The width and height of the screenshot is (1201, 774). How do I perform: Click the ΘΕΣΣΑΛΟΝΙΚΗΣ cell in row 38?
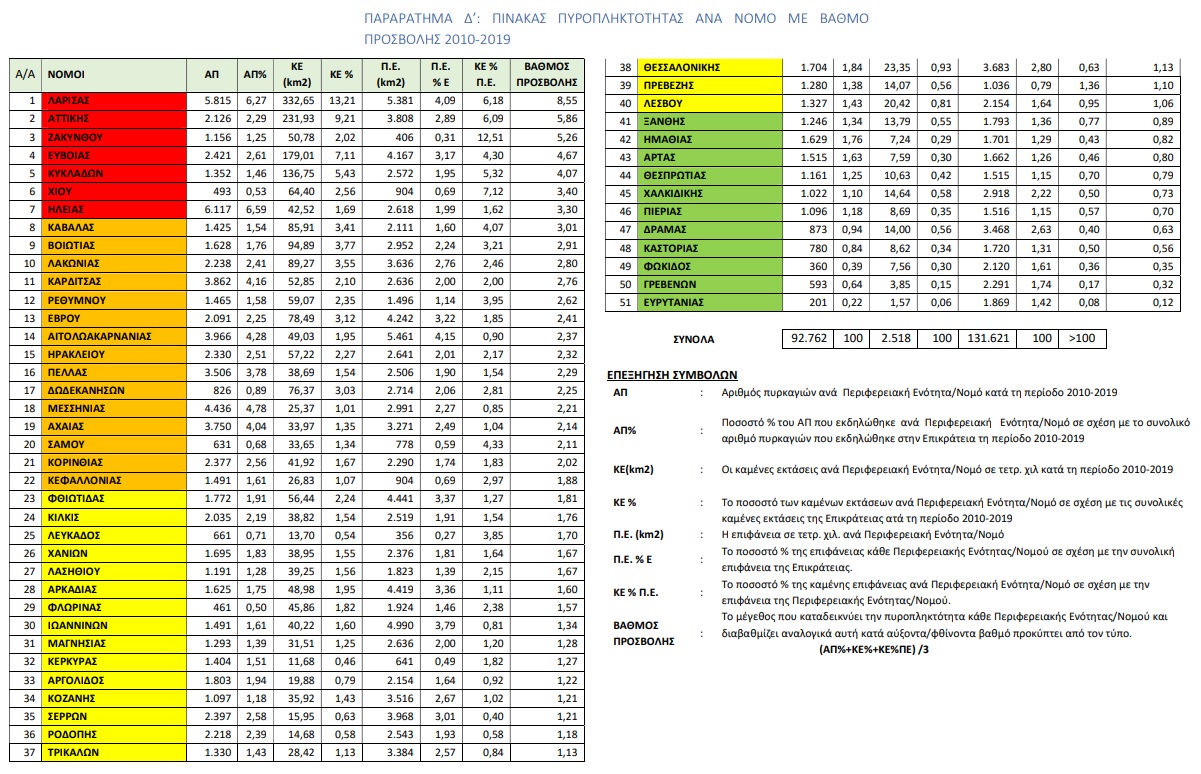(709, 67)
